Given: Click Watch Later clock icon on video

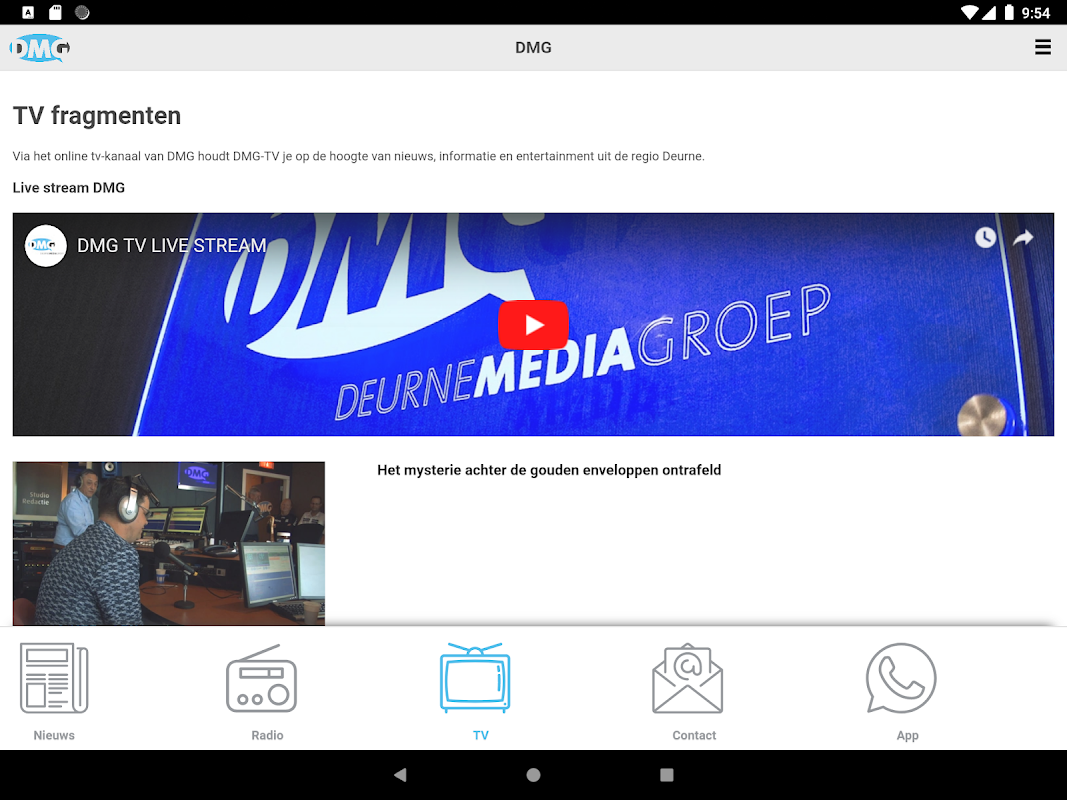Looking at the screenshot, I should click(x=985, y=237).
